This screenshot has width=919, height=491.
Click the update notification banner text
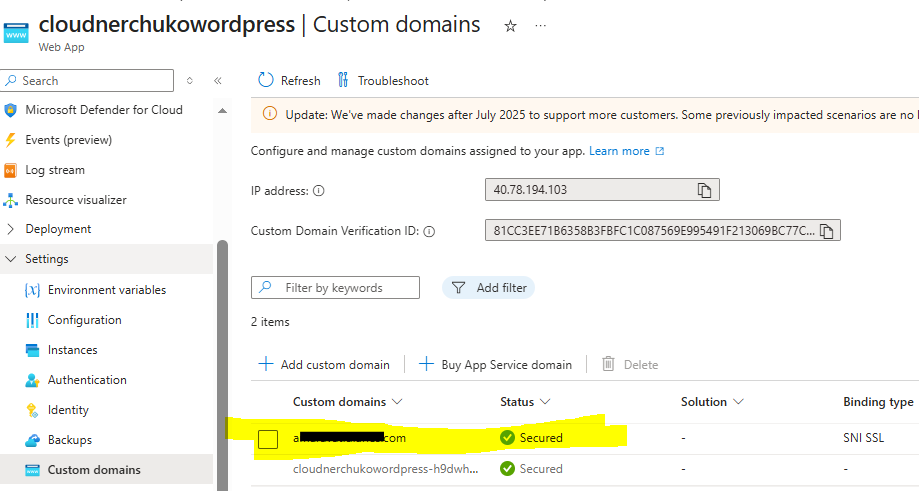pyautogui.click(x=601, y=115)
